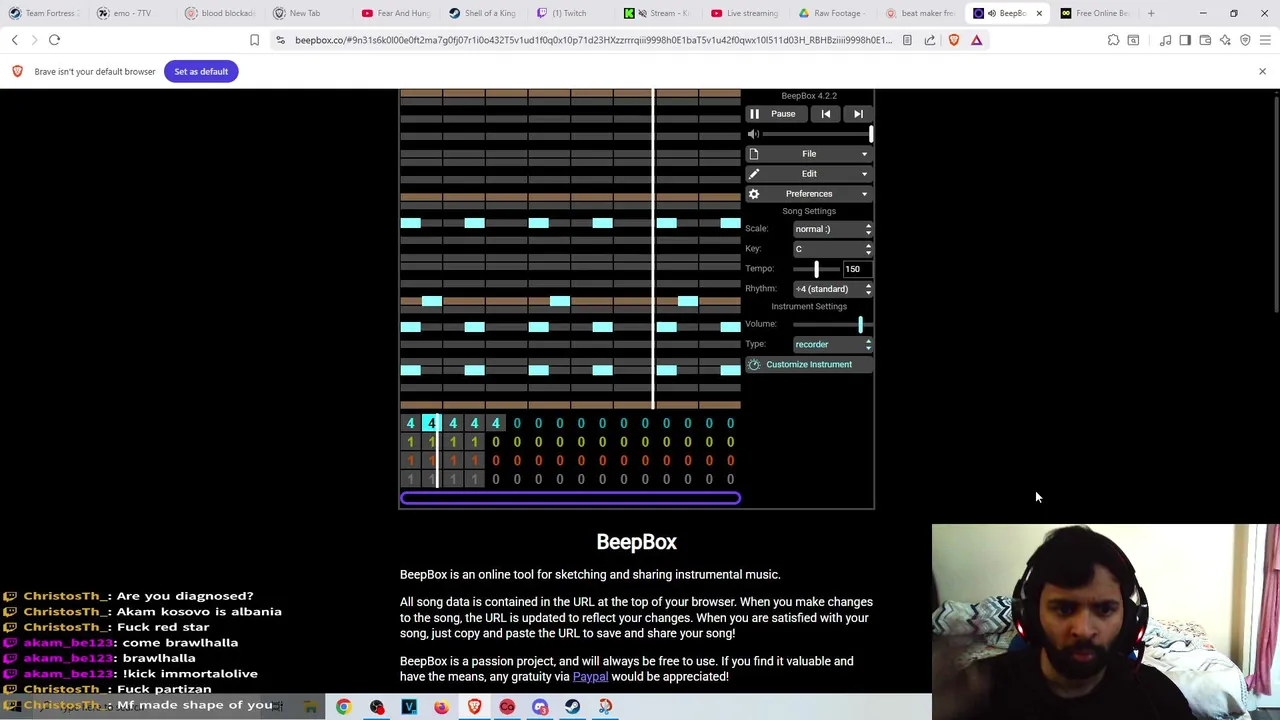Image resolution: width=1280 pixels, height=720 pixels.
Task: Open Steam from the taskbar
Action: coord(572,707)
